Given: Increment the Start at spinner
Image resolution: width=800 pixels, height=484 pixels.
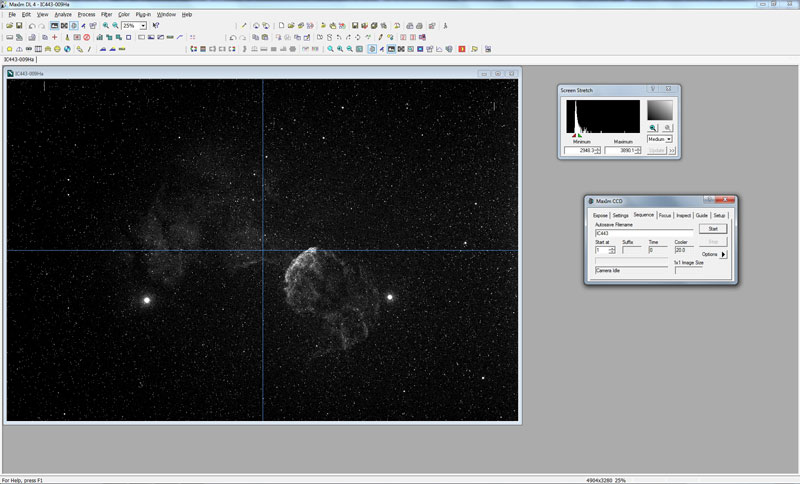Looking at the screenshot, I should click(x=612, y=247).
